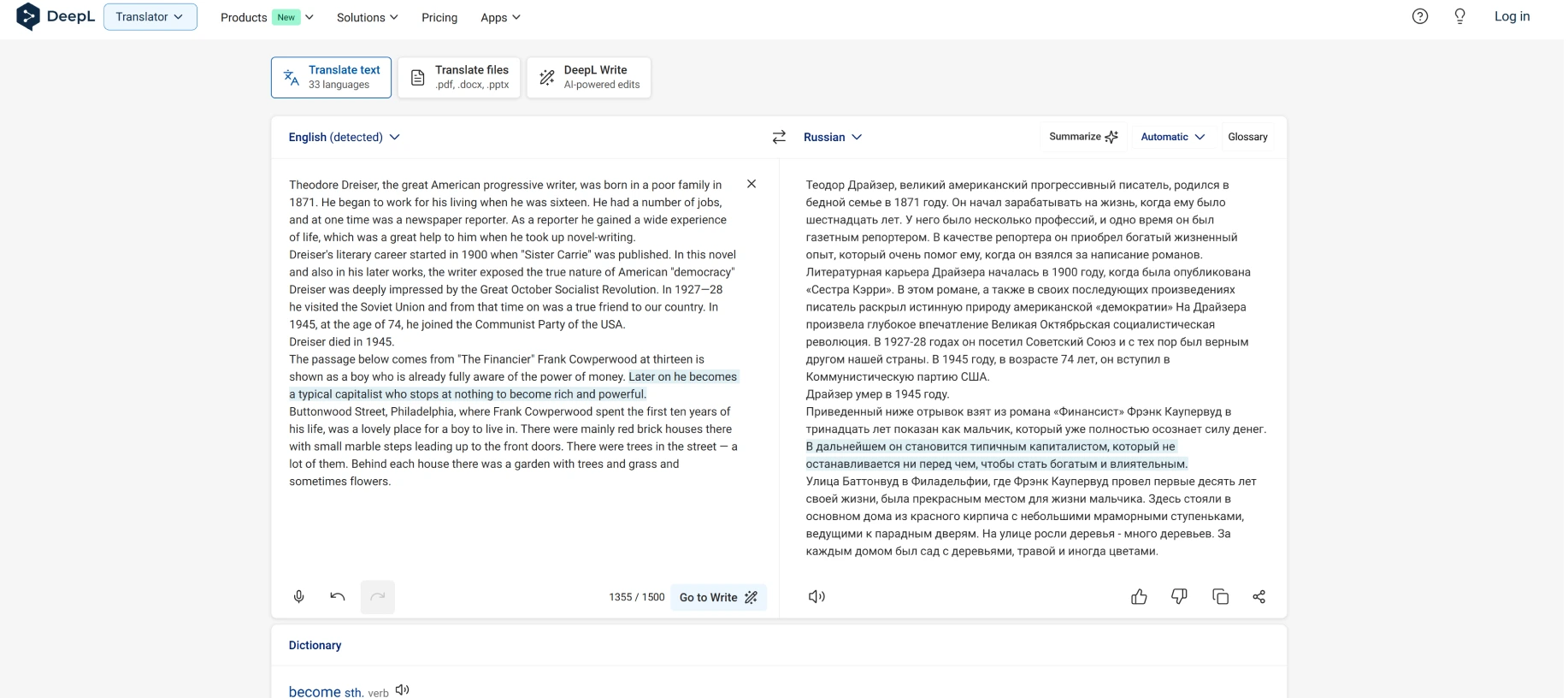
Task: Swap source and target languages
Action: [x=779, y=137]
